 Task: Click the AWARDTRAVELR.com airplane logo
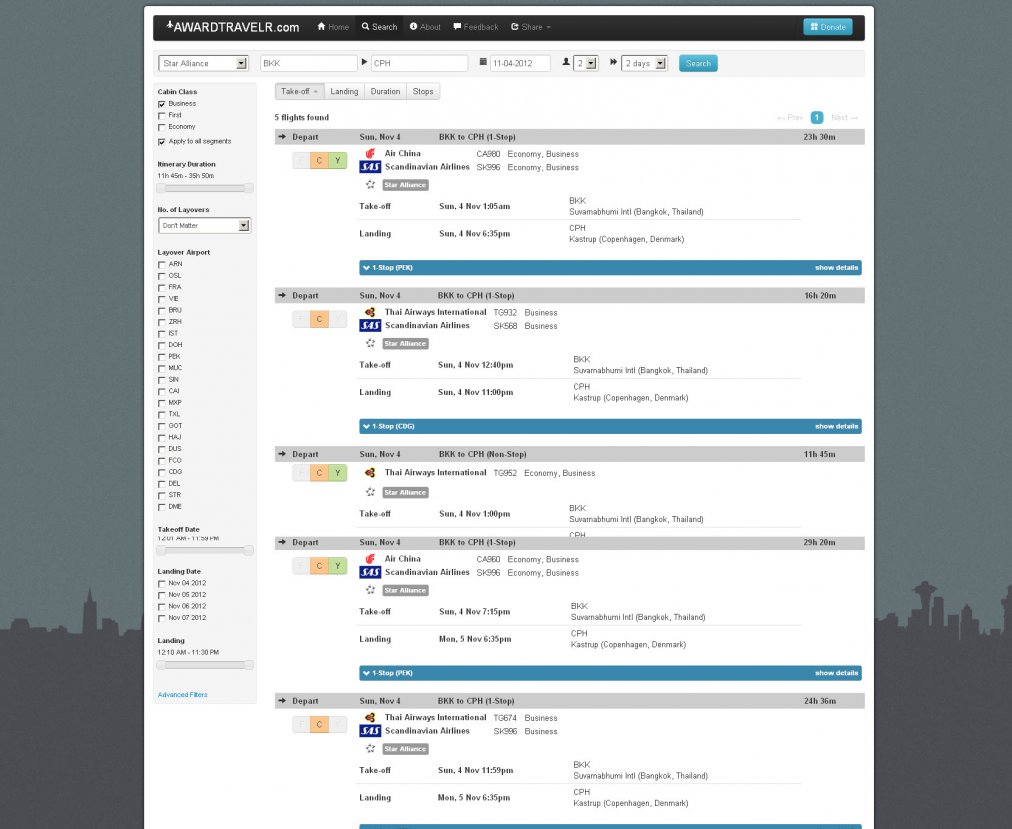[x=170, y=26]
